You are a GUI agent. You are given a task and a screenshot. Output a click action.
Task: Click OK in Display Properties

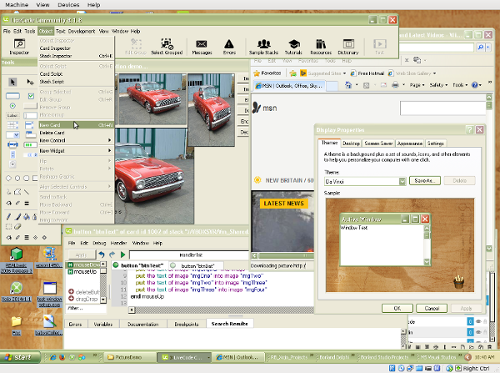pyautogui.click(x=397, y=308)
